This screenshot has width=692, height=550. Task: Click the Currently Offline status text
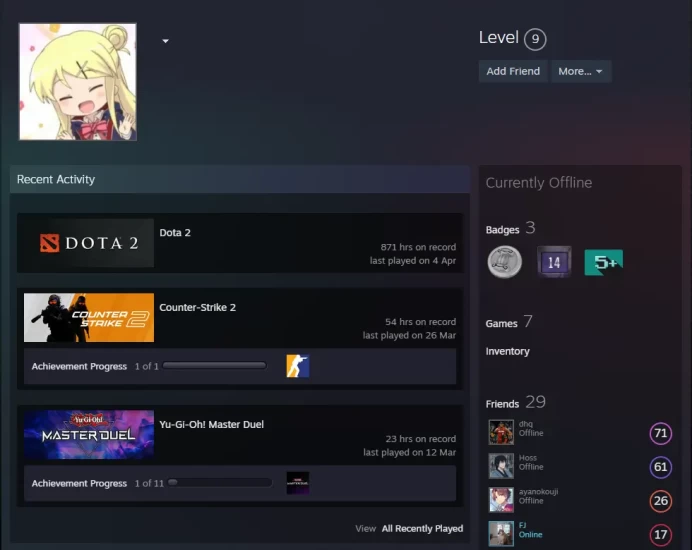(x=539, y=183)
